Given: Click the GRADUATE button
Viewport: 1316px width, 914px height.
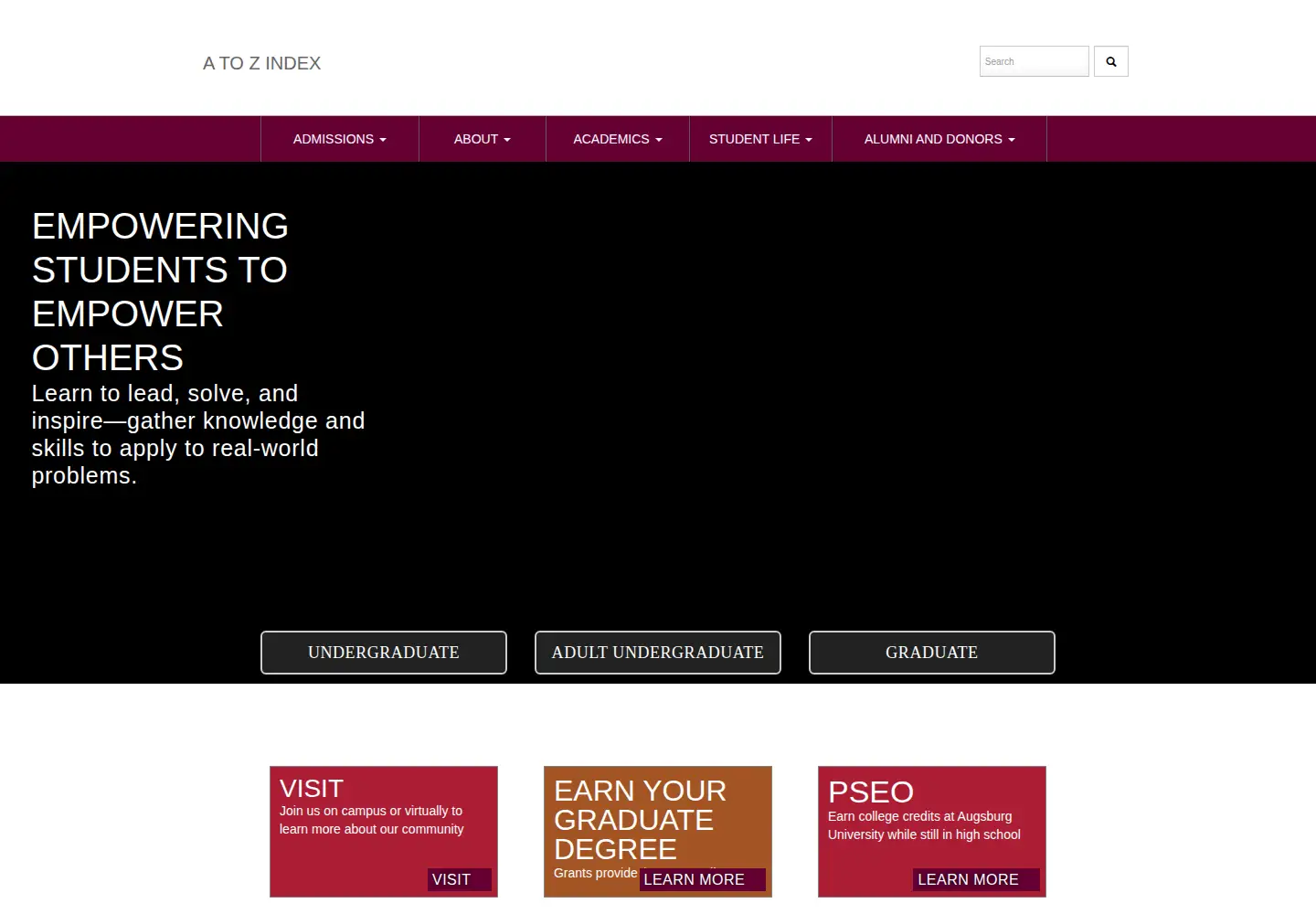Looking at the screenshot, I should click(x=932, y=653).
